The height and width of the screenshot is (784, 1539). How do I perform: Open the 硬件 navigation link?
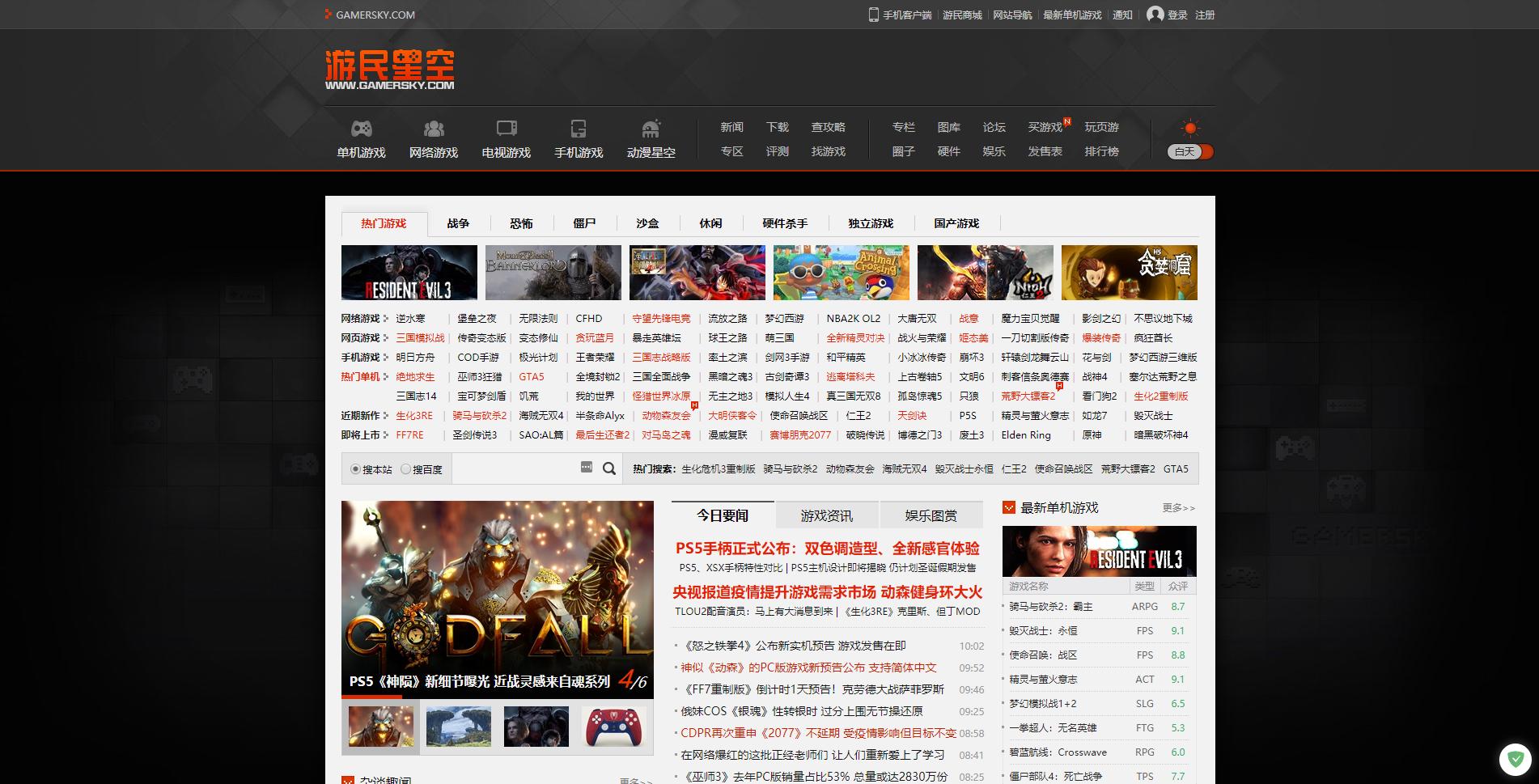[x=948, y=151]
